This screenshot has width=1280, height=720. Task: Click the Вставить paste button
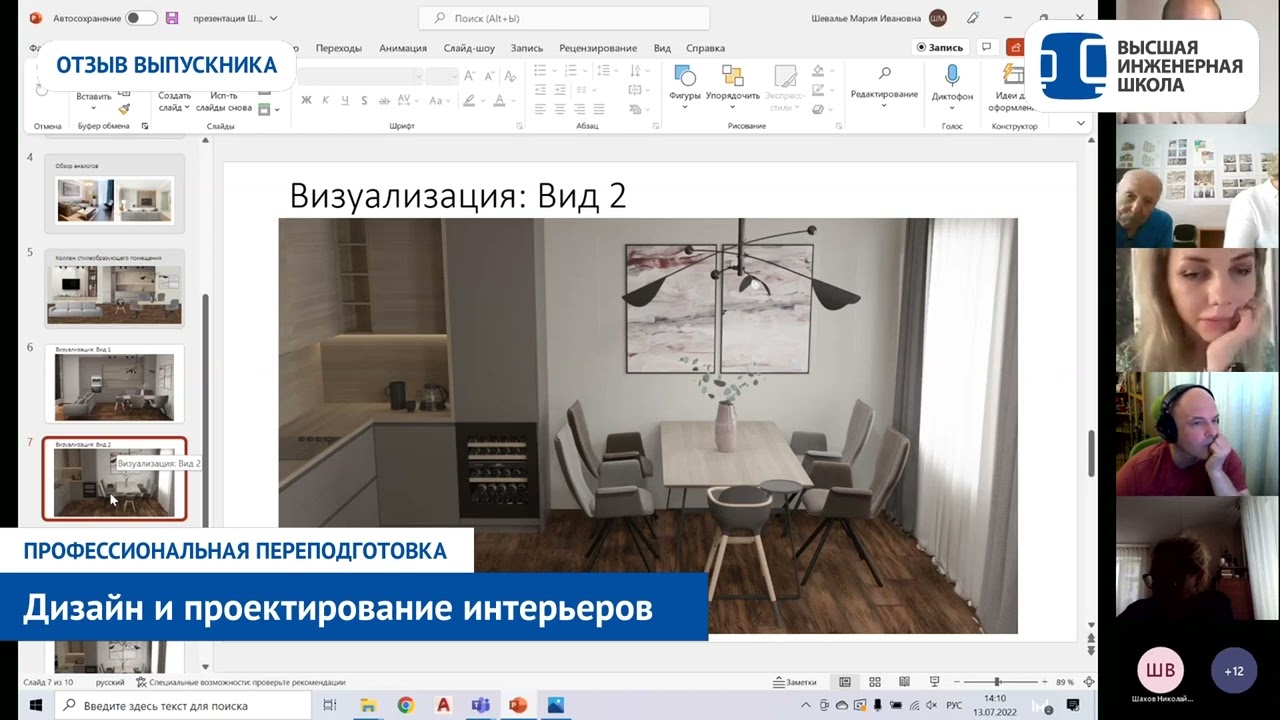[93, 98]
